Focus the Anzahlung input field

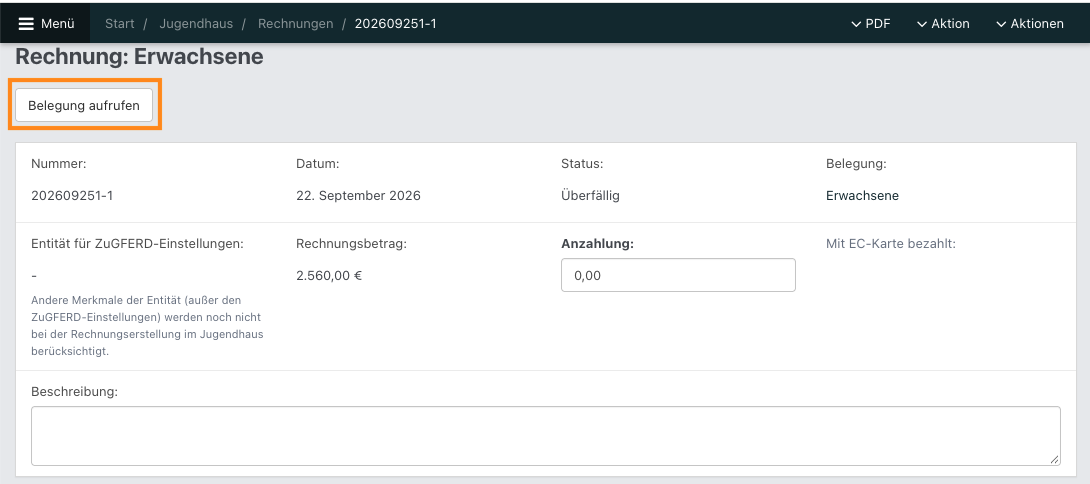coord(678,275)
